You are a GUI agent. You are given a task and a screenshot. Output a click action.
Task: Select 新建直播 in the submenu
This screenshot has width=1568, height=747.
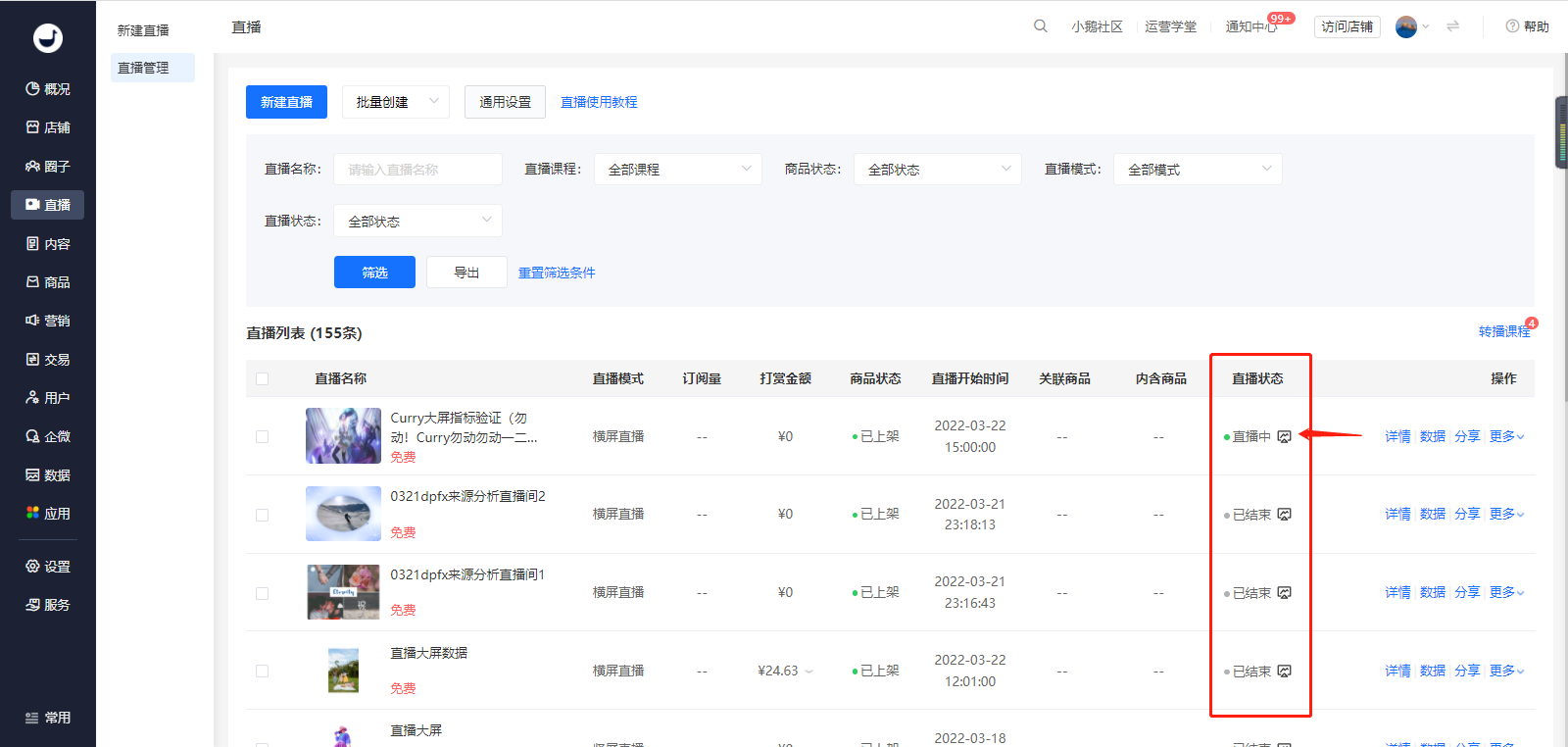coord(143,30)
